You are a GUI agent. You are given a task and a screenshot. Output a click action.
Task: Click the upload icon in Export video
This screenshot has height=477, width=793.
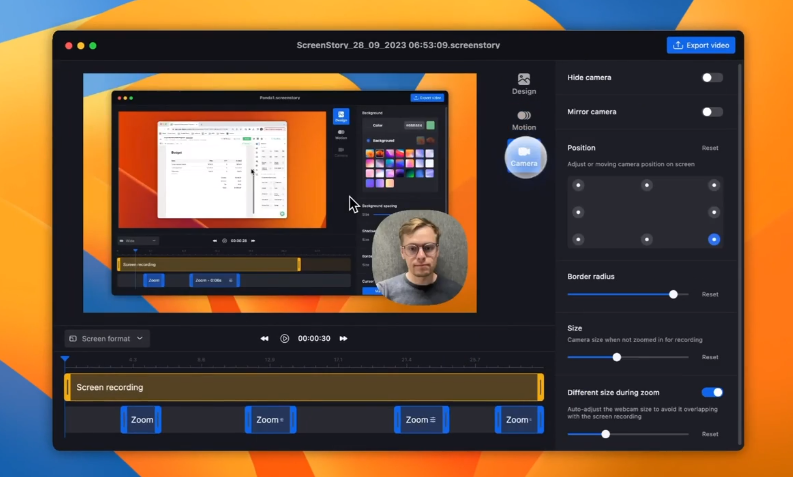click(x=678, y=45)
